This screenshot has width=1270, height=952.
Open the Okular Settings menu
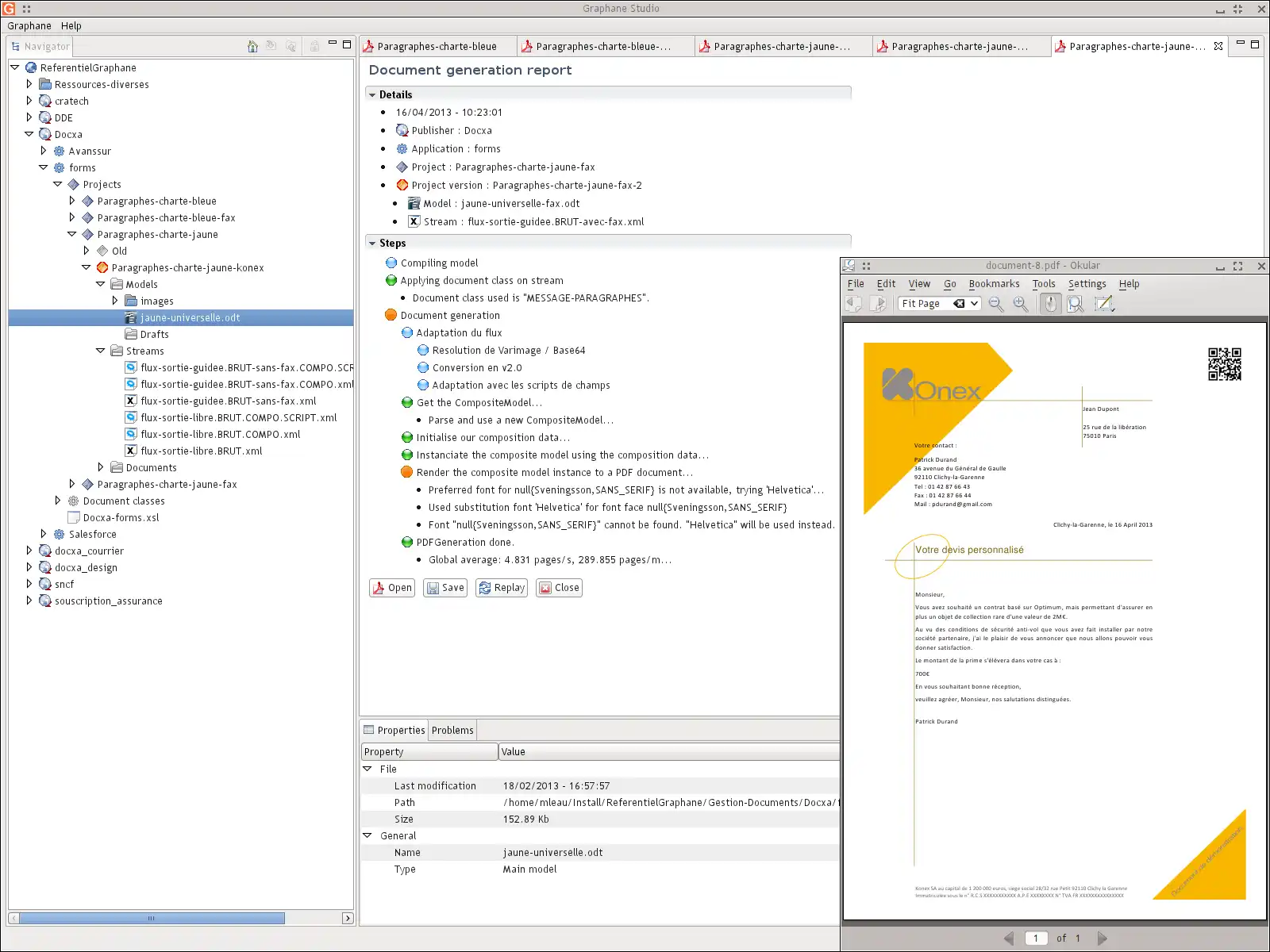[1087, 284]
